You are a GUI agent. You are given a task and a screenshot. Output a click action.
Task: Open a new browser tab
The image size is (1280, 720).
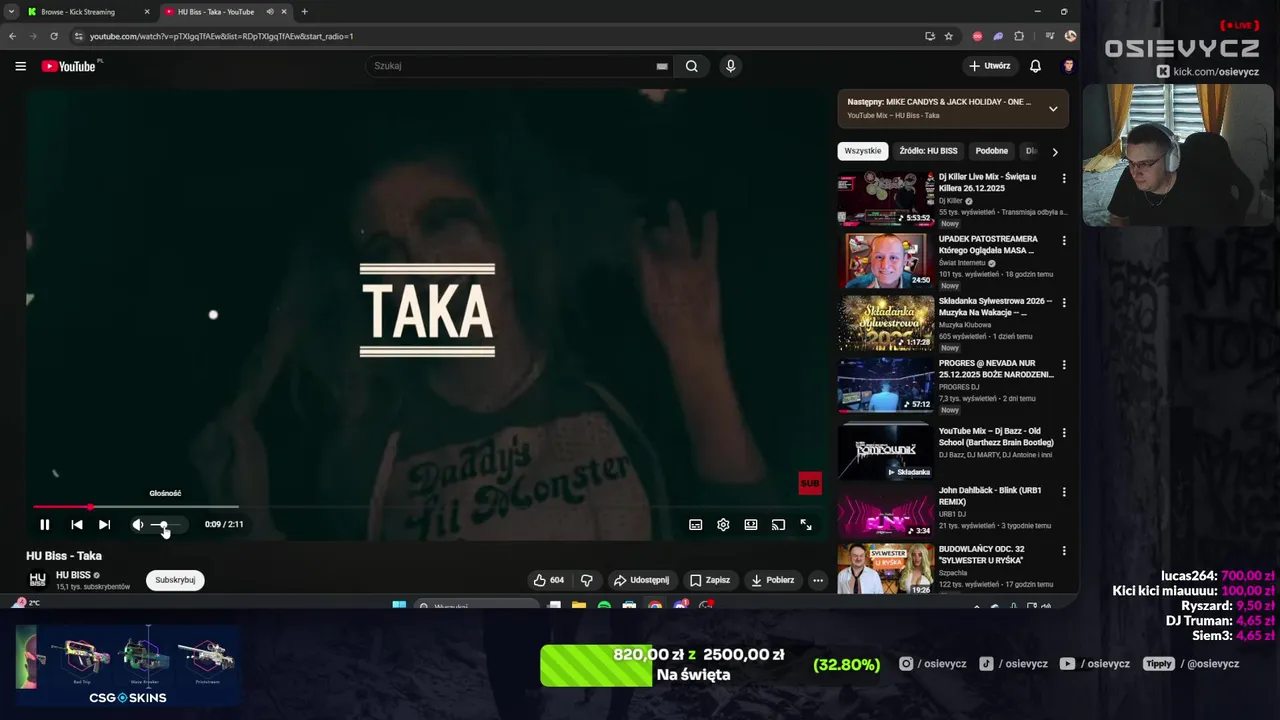tap(304, 12)
